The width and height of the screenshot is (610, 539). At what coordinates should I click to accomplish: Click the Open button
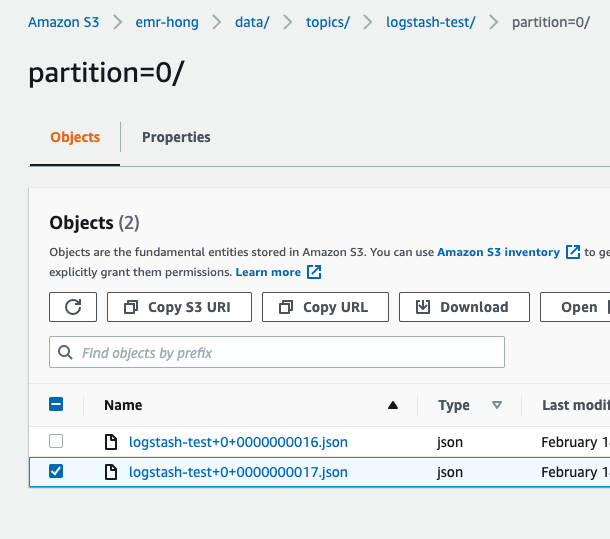pos(575,307)
